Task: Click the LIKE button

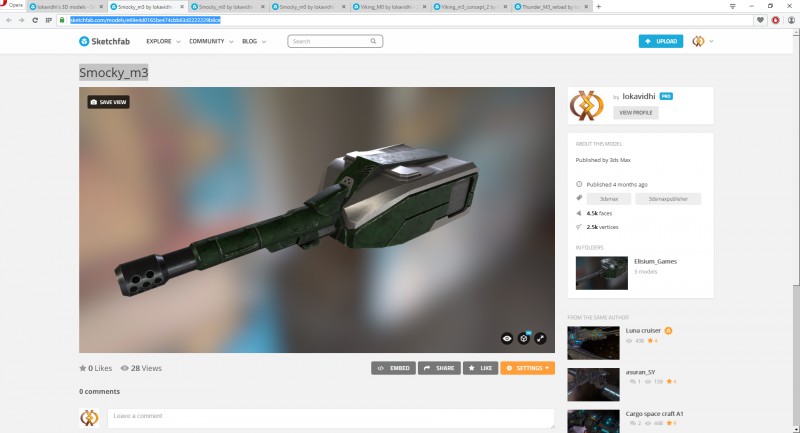Action: click(481, 368)
